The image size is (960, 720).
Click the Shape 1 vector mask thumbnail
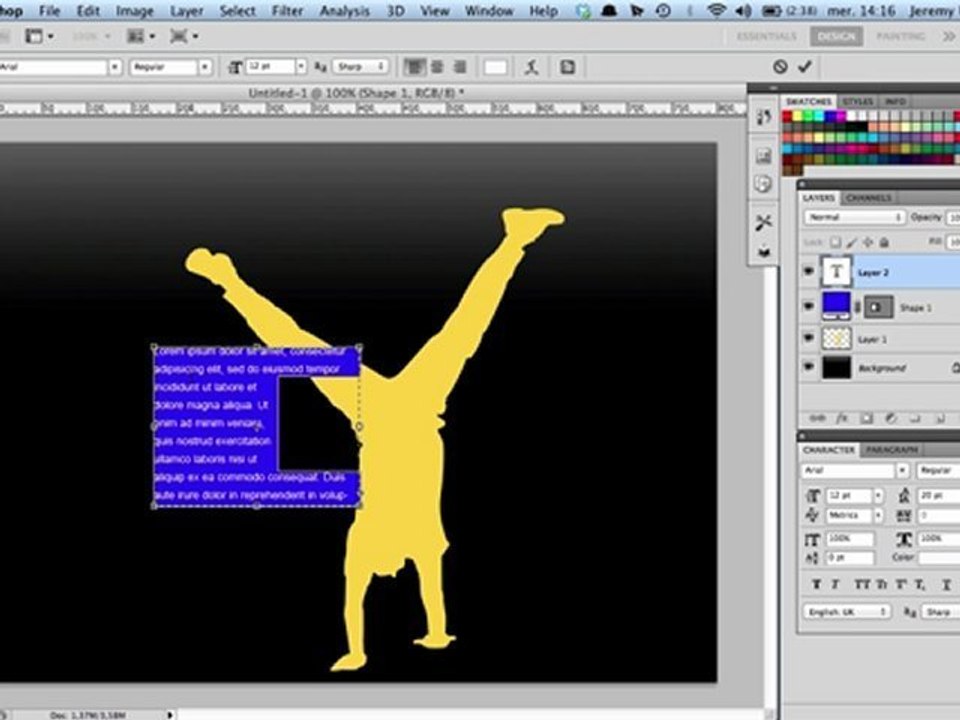(x=878, y=307)
